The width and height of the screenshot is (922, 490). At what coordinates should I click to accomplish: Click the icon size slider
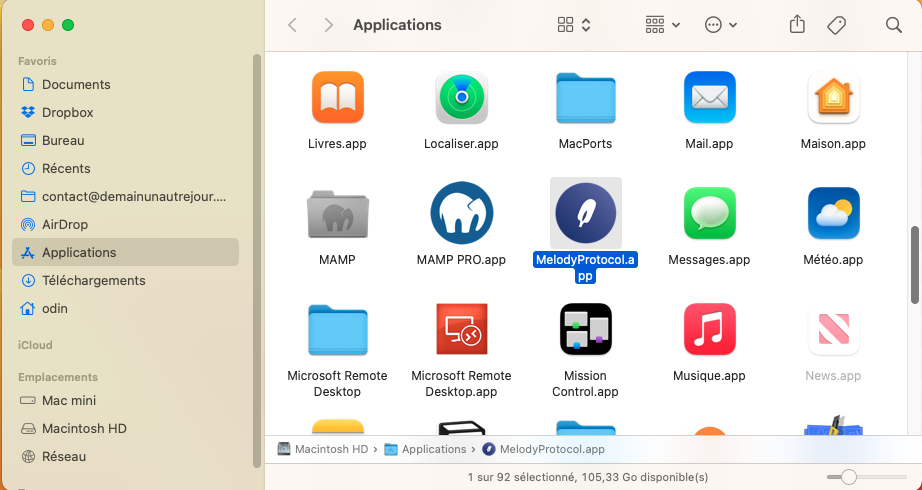(849, 477)
